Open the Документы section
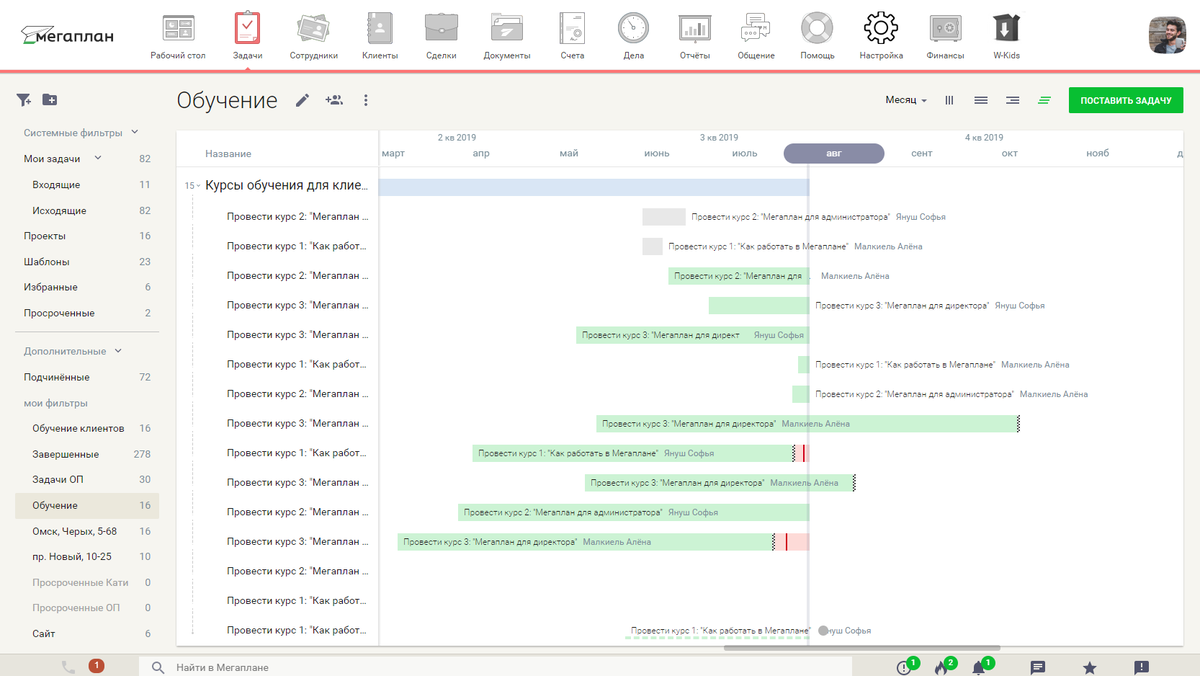 (x=507, y=37)
